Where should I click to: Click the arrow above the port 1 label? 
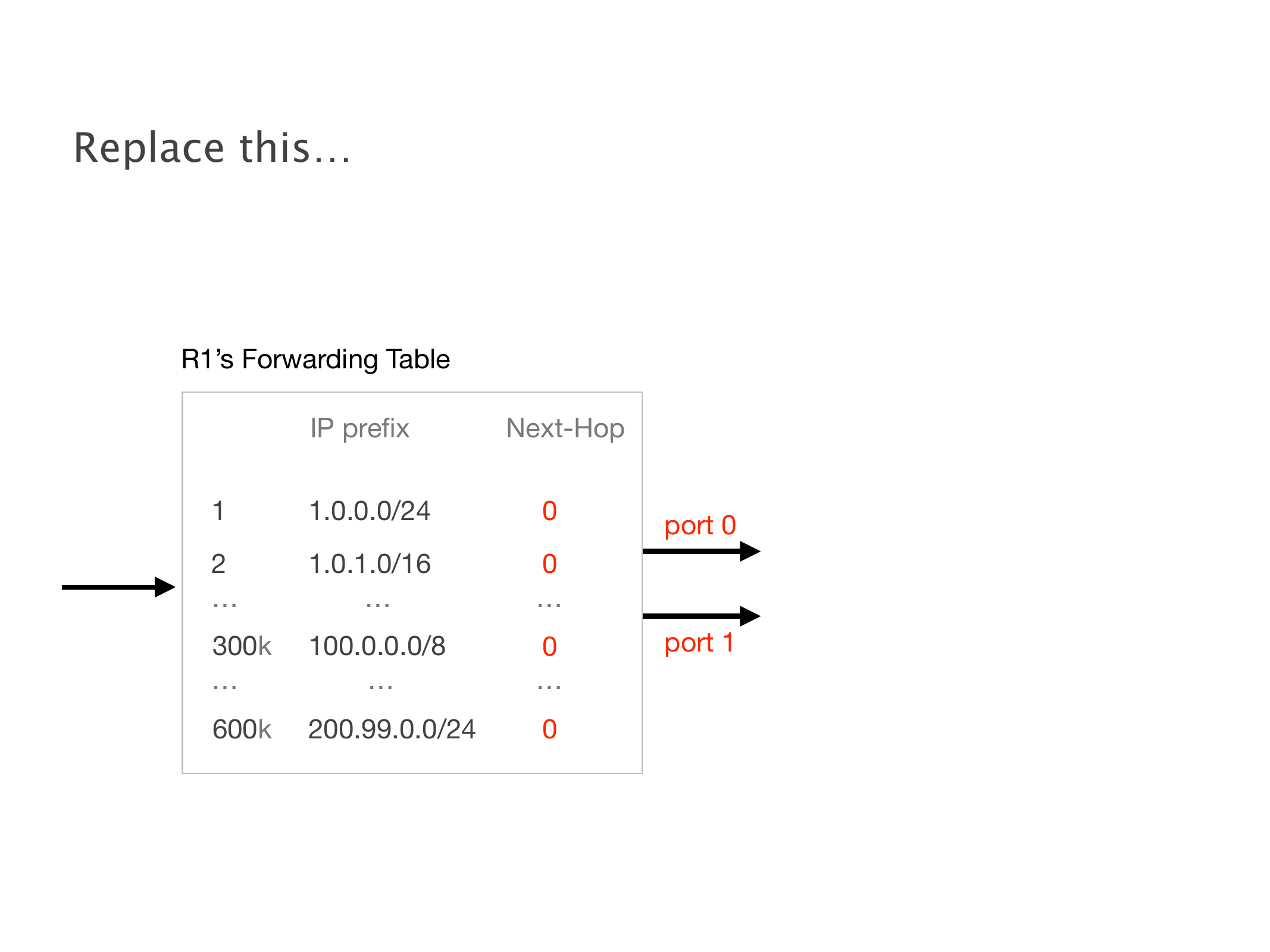700,616
